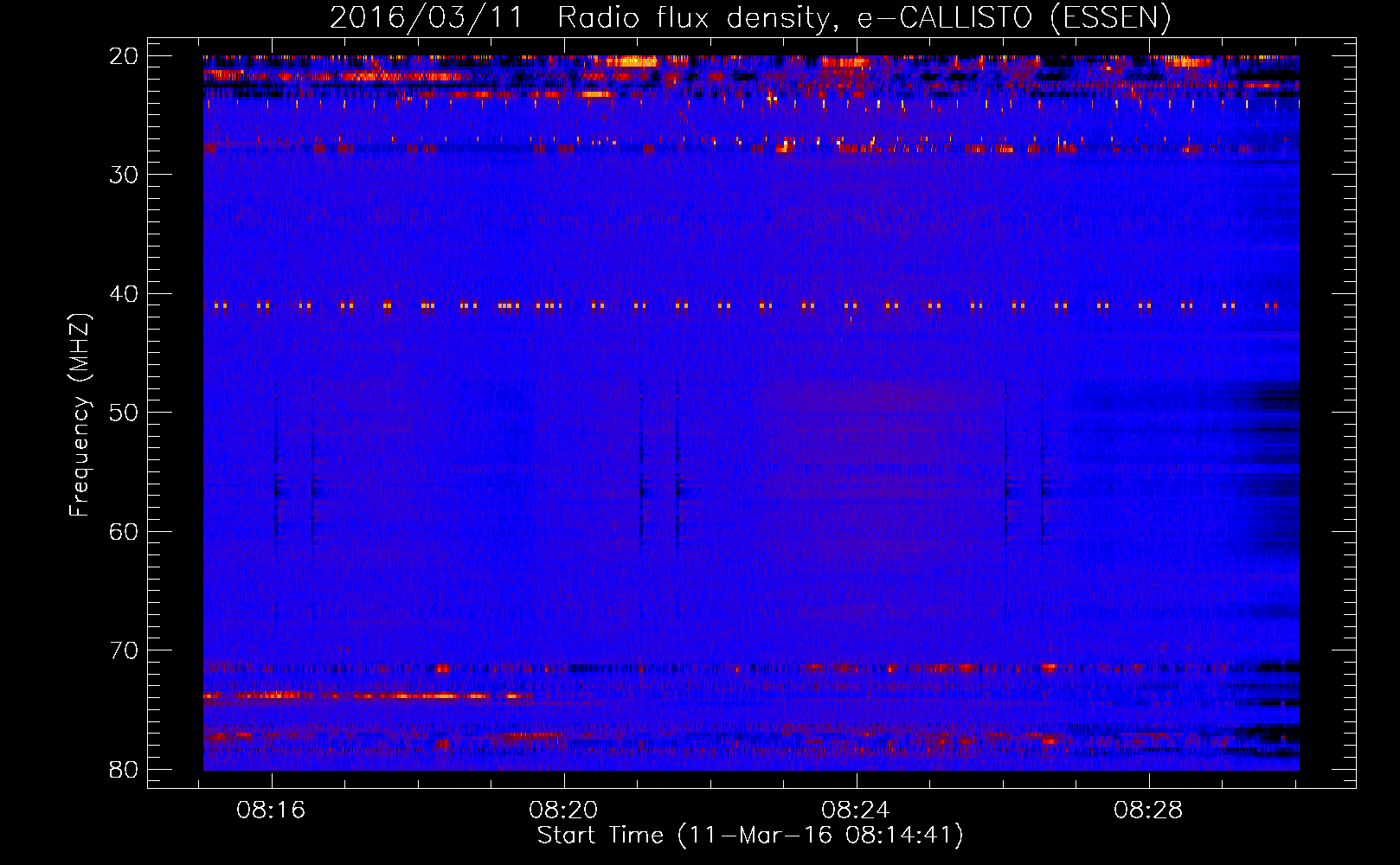Select the 08:24 time tick label
1400x865 pixels.
pyautogui.click(x=856, y=811)
